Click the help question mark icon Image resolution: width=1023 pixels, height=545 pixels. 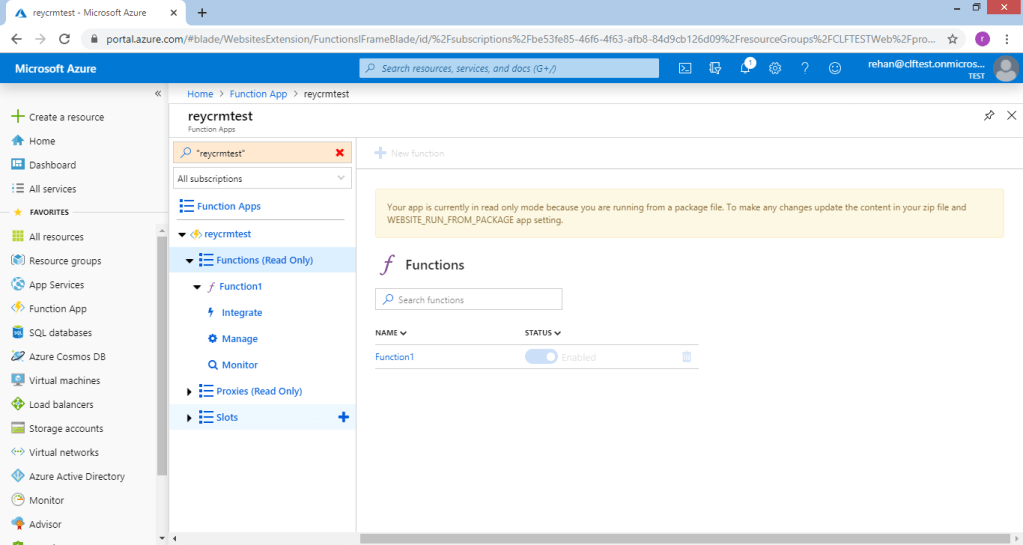804,68
